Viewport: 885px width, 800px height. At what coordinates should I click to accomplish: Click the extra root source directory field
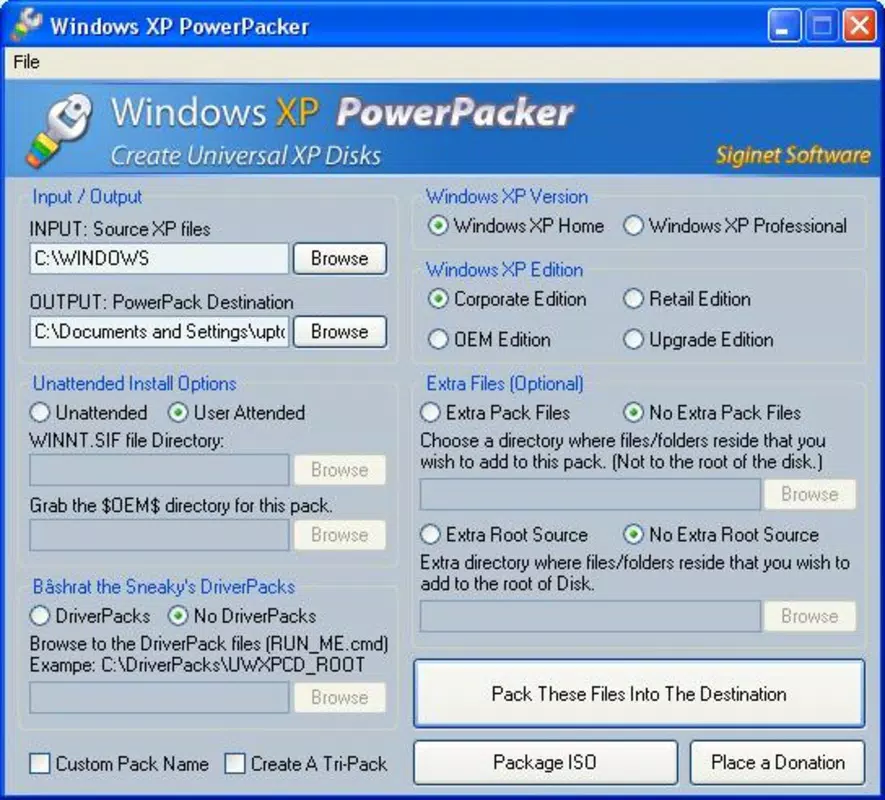point(590,617)
